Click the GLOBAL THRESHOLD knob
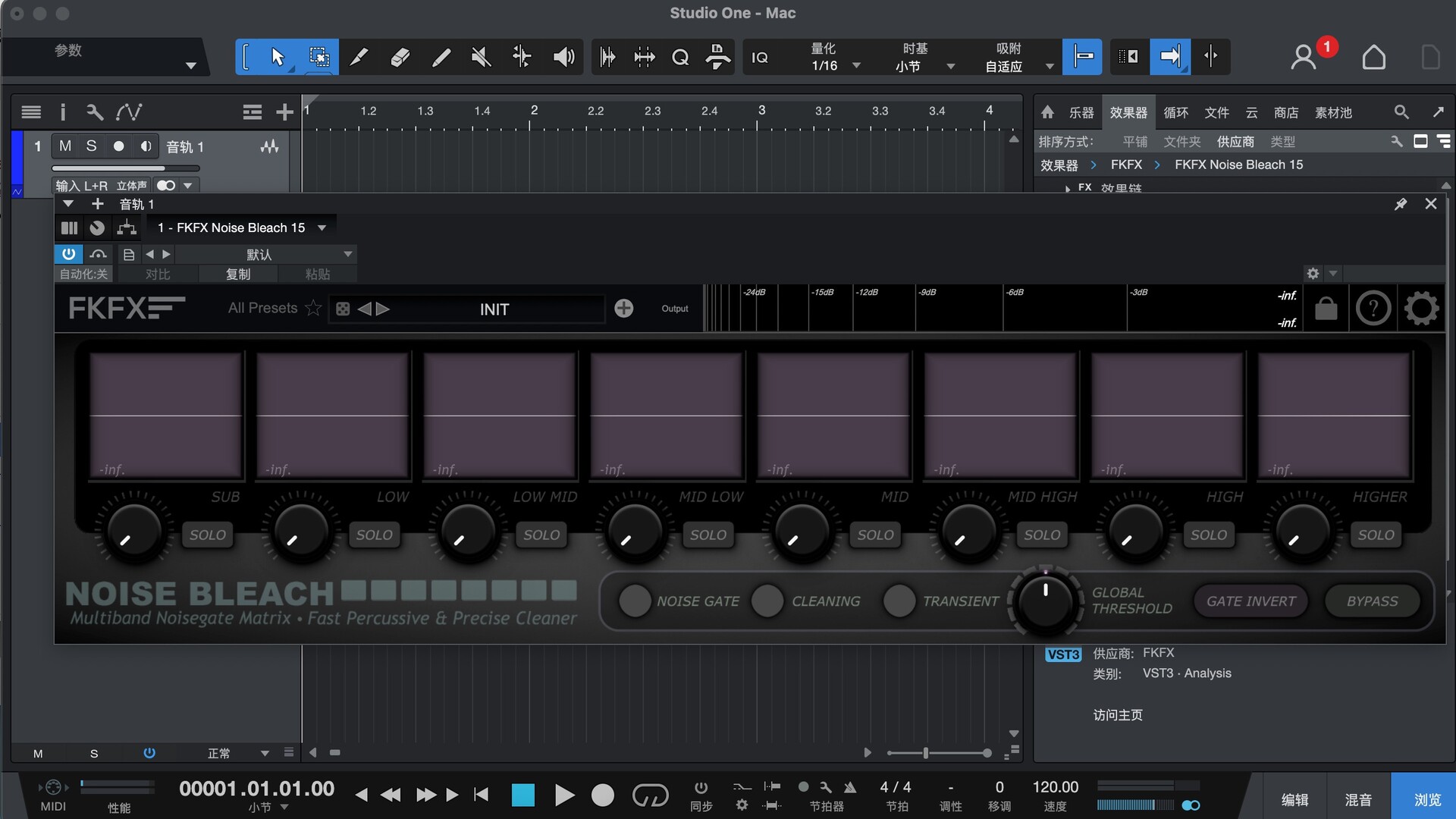 tap(1045, 601)
